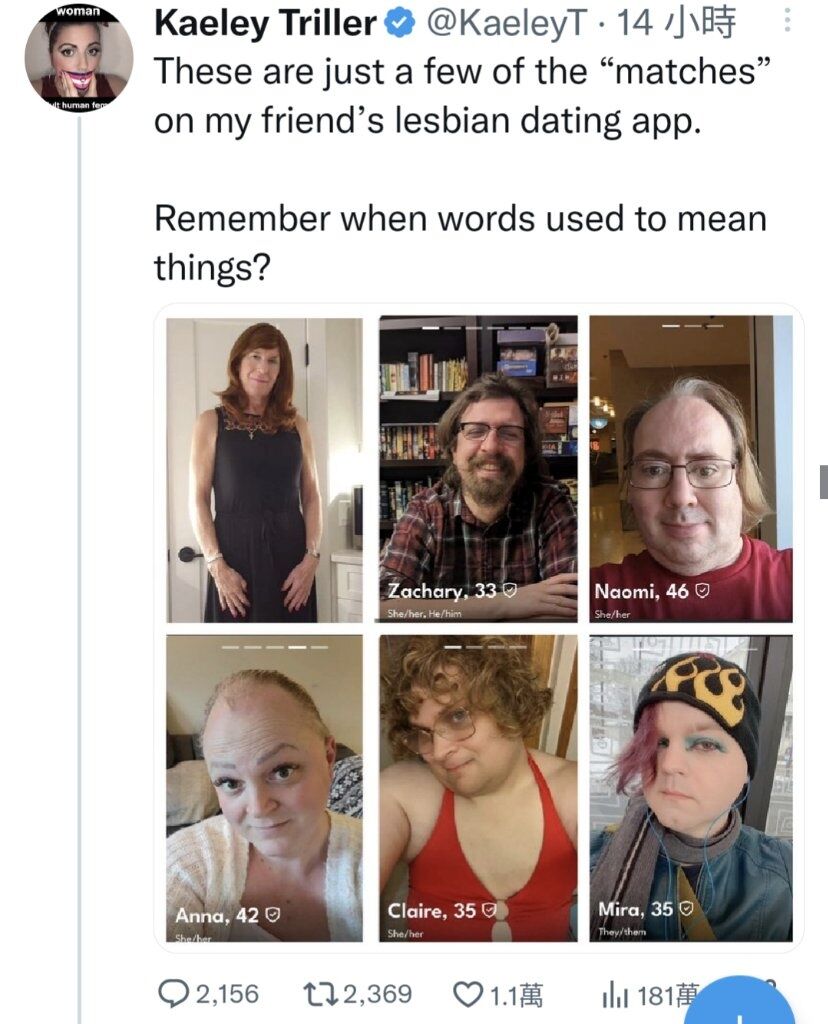Open the reply icon showing 2,156 comments

tap(174, 994)
